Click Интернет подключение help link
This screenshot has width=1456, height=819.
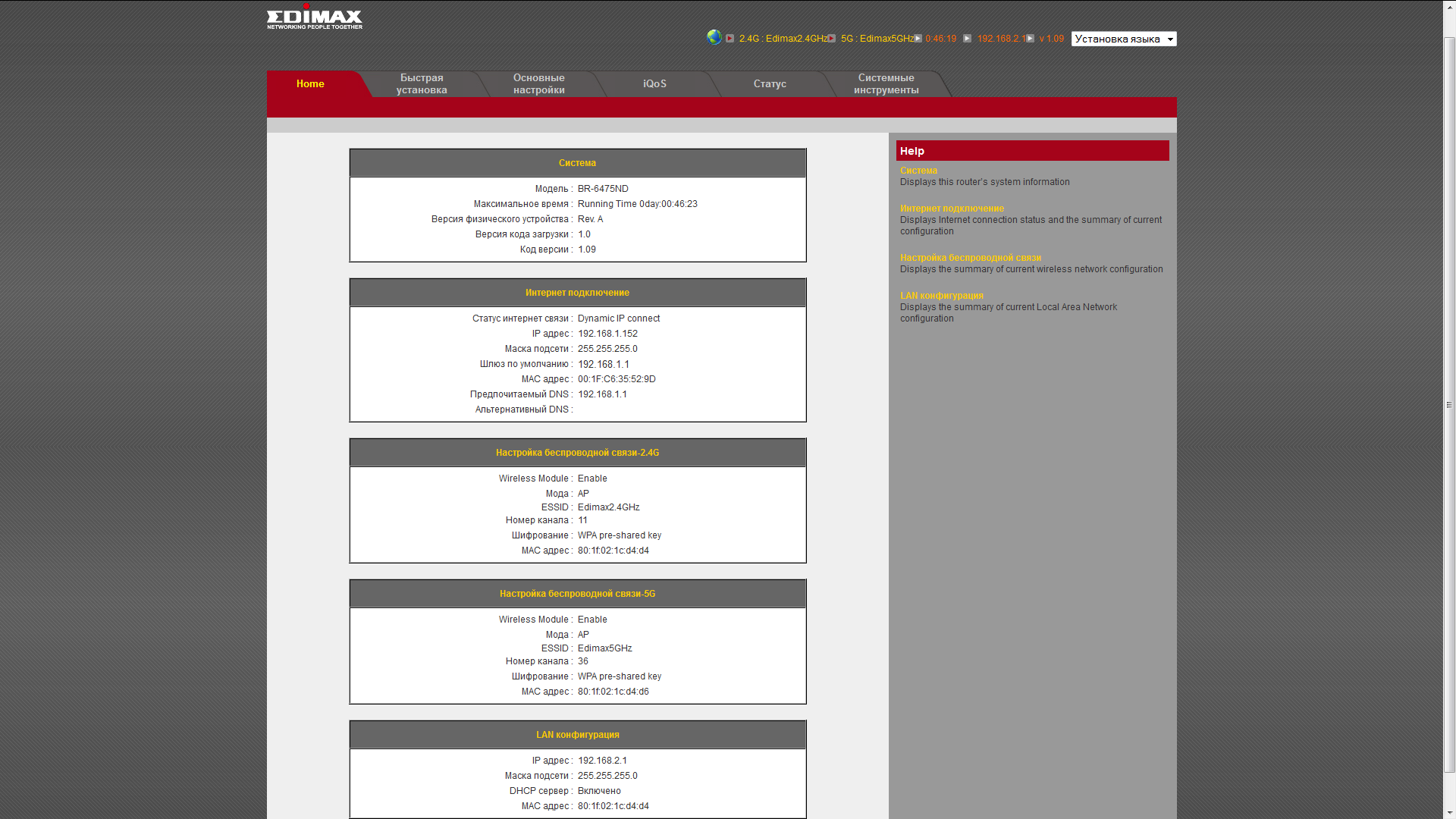952,209
